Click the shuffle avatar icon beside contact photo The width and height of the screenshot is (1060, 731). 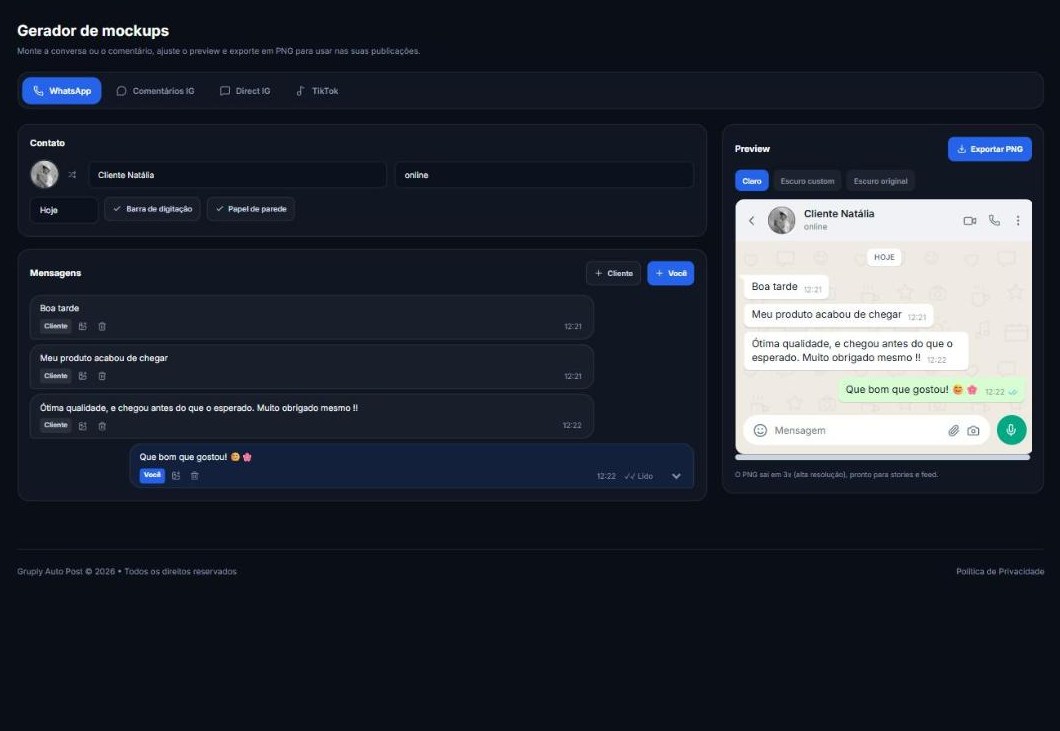72,174
